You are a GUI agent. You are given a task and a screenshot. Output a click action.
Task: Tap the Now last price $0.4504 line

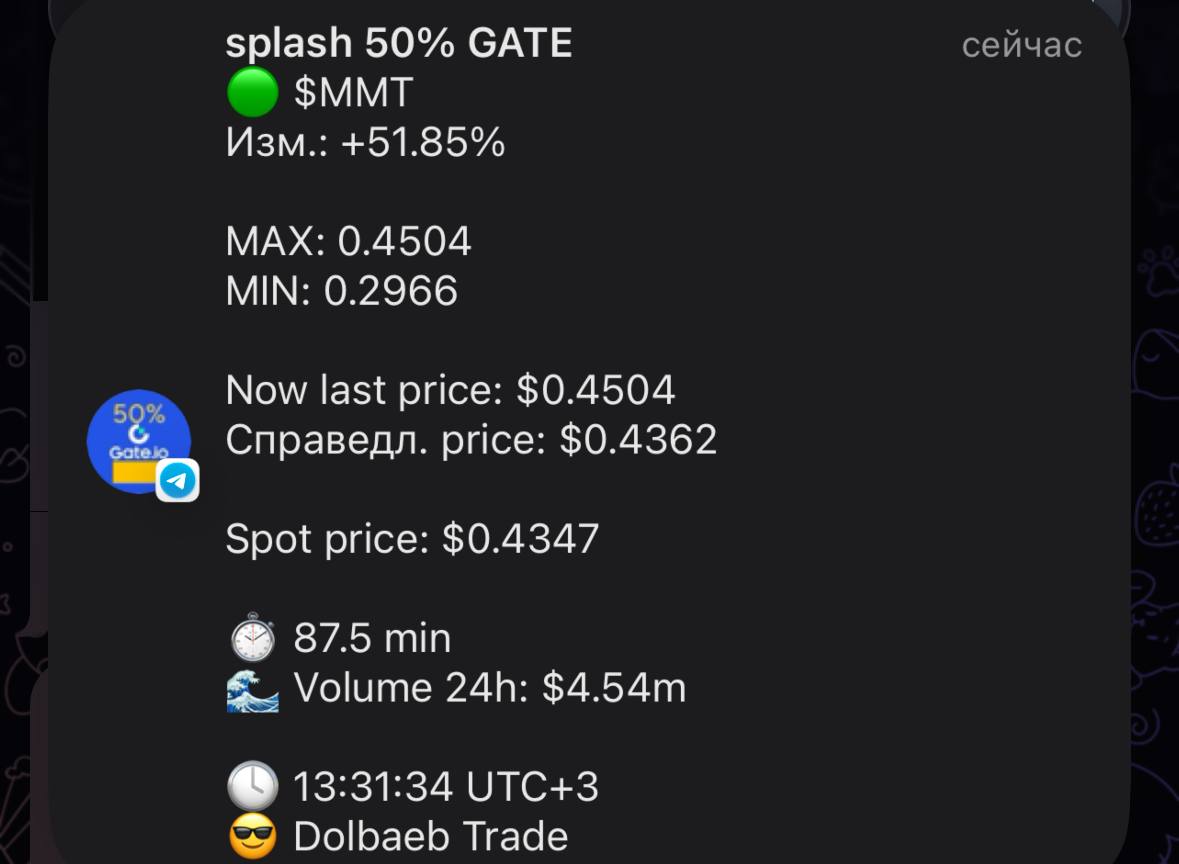point(450,390)
